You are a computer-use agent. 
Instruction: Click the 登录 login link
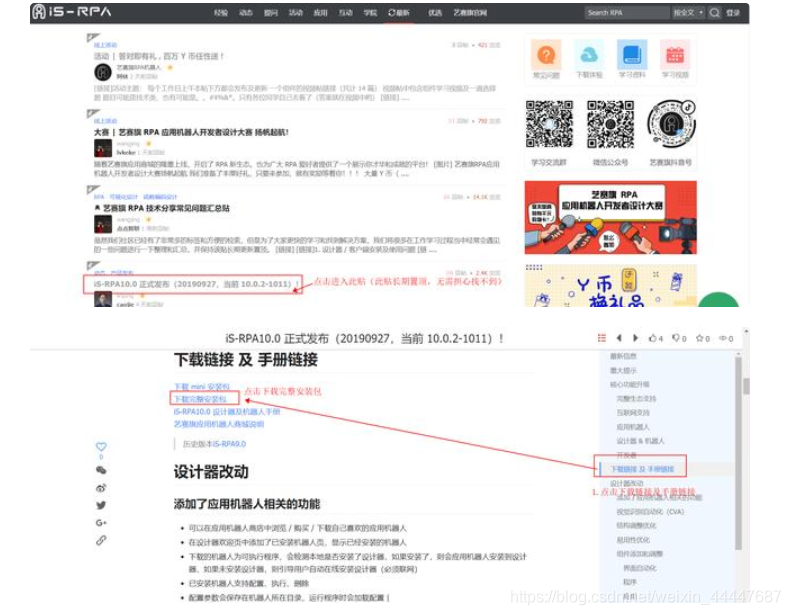click(733, 13)
